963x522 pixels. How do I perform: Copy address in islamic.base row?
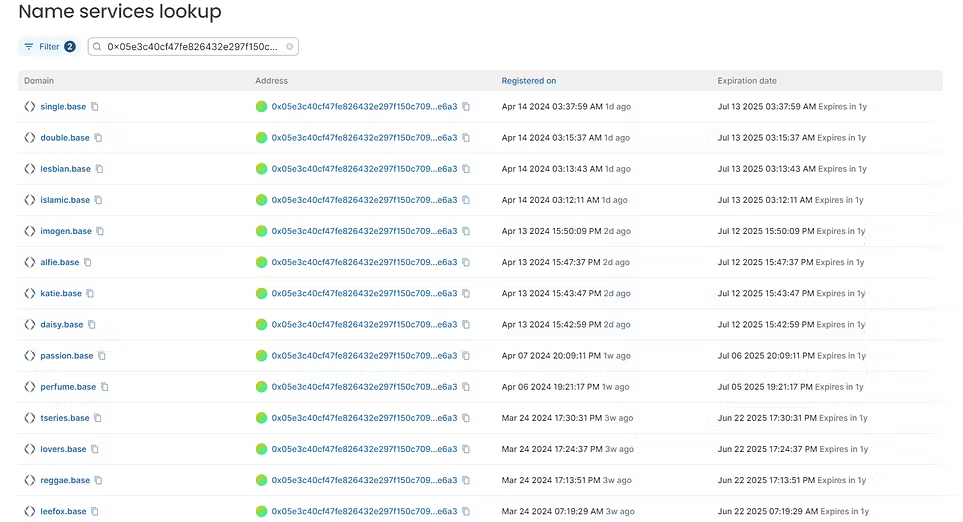coord(466,200)
